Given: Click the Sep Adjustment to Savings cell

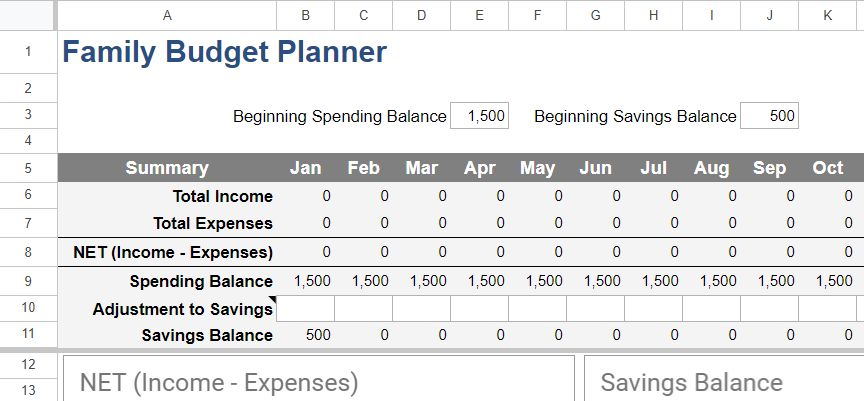Looking at the screenshot, I should click(769, 308).
